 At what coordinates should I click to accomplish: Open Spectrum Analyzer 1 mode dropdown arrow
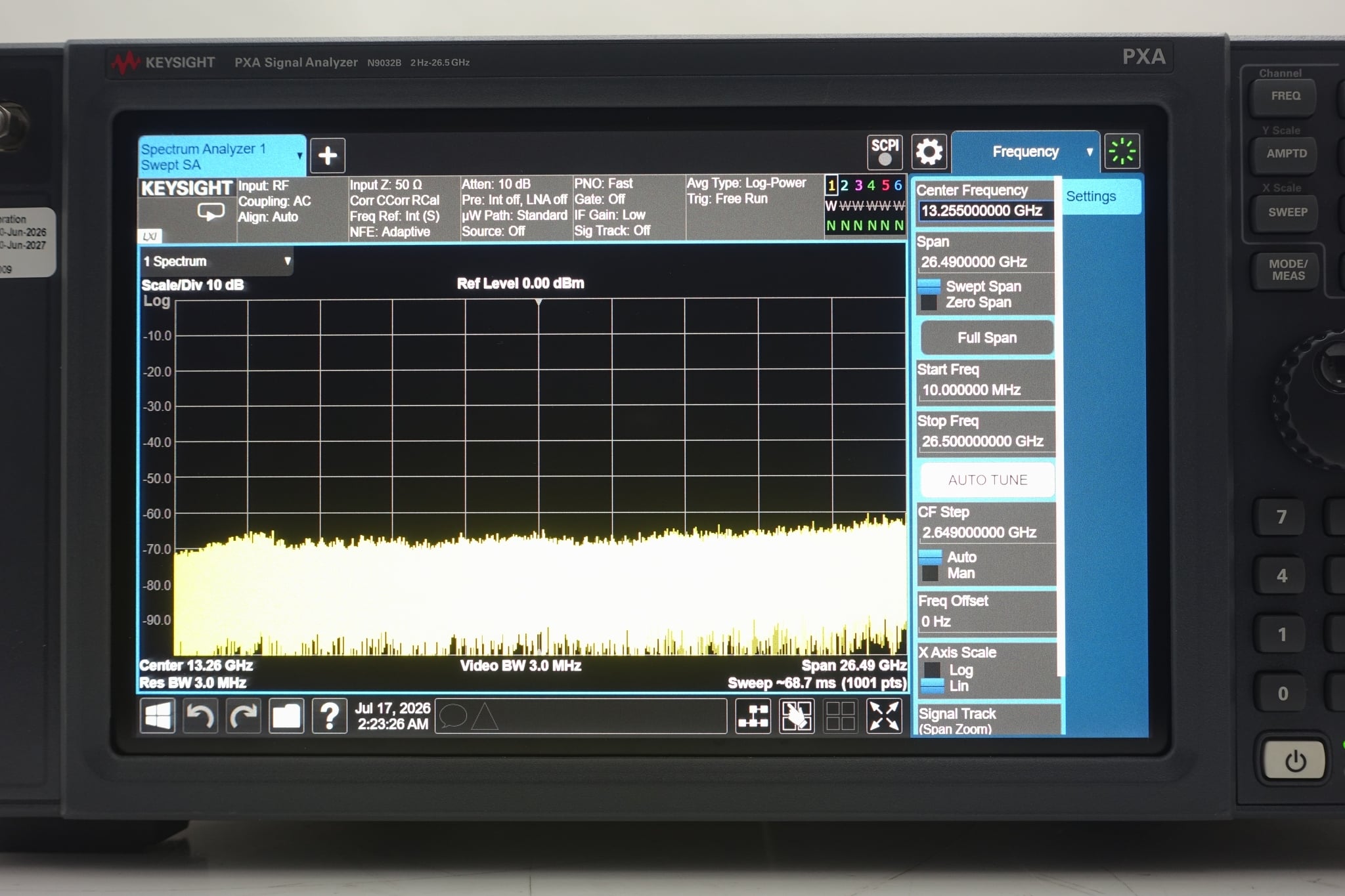click(x=299, y=156)
